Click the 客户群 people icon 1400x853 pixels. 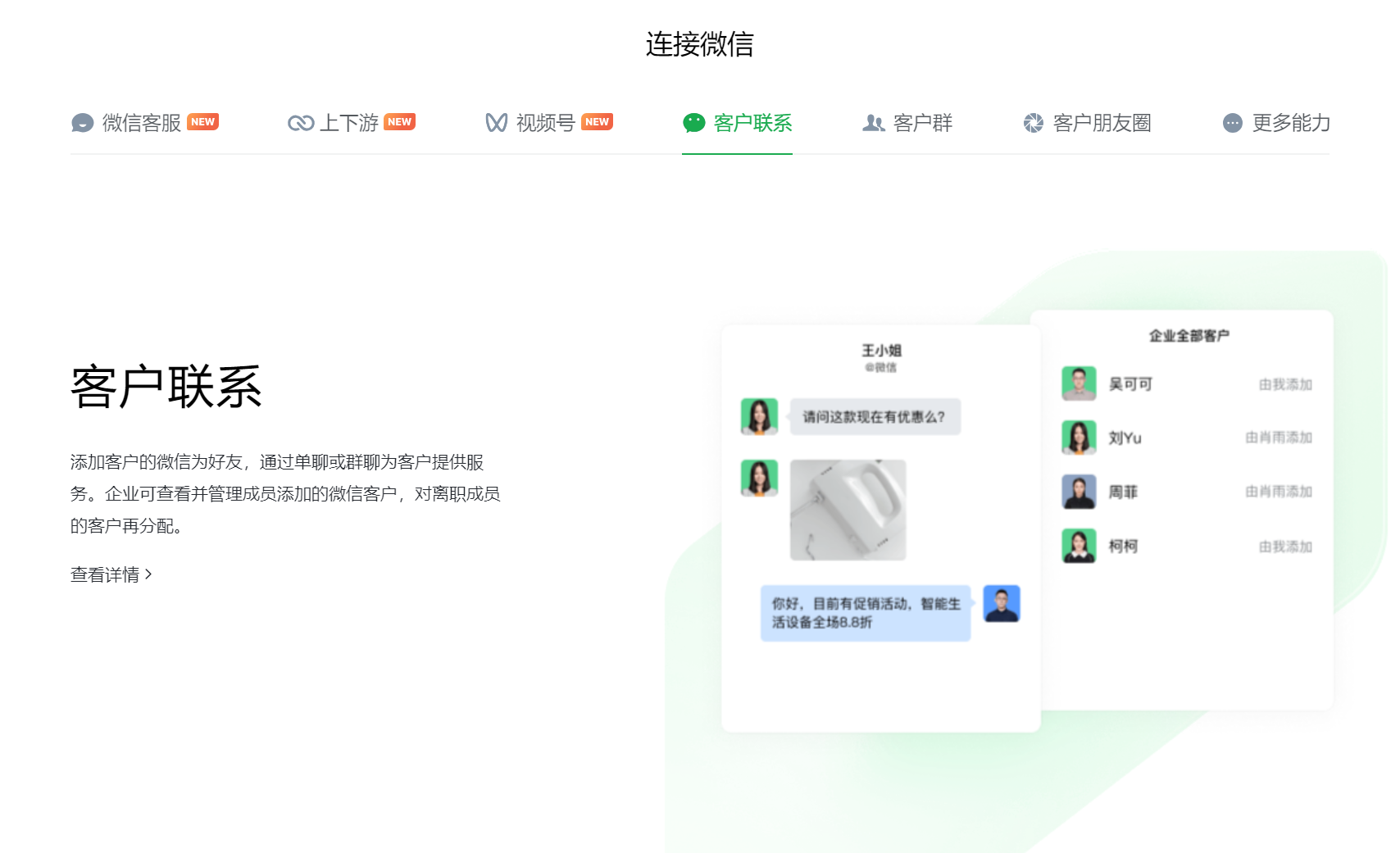point(874,123)
